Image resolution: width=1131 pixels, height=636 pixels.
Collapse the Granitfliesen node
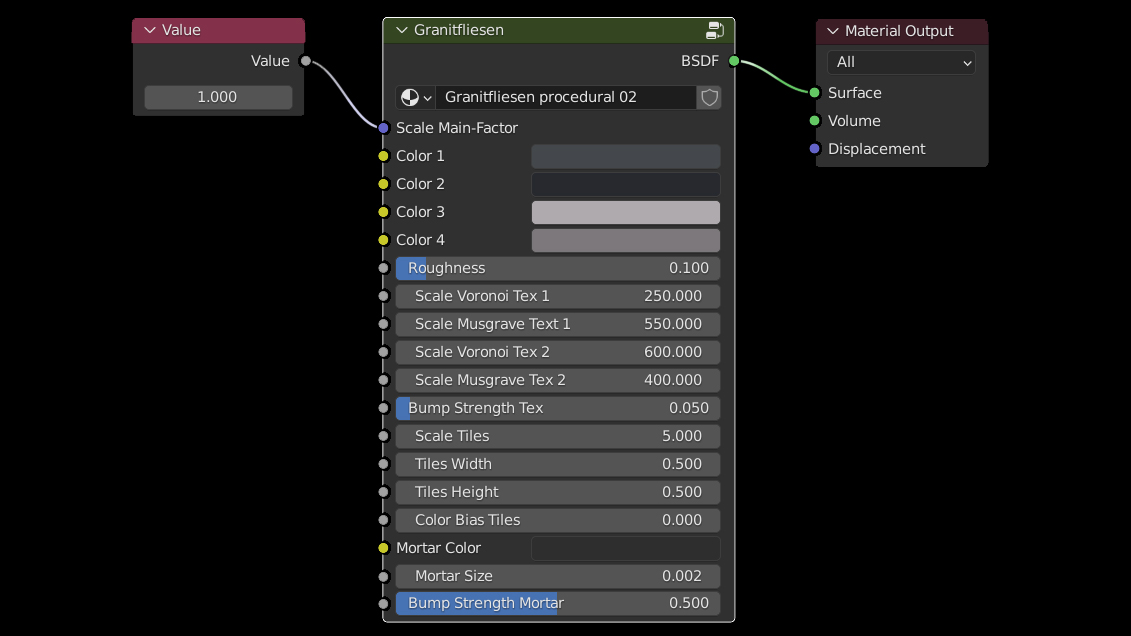tap(402, 30)
